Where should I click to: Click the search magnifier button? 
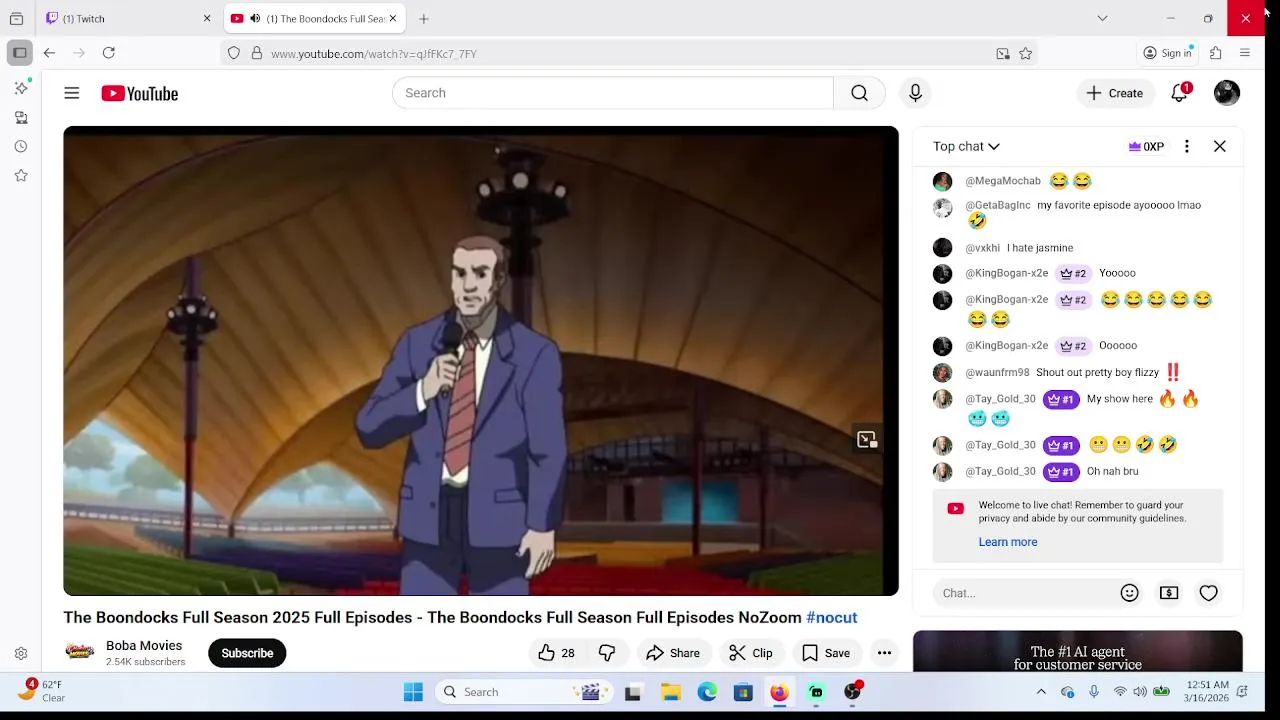[x=859, y=93]
